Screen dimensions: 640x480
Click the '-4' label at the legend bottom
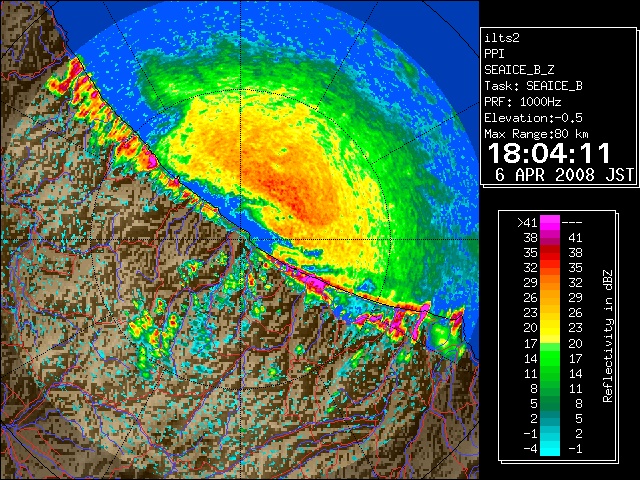530,449
